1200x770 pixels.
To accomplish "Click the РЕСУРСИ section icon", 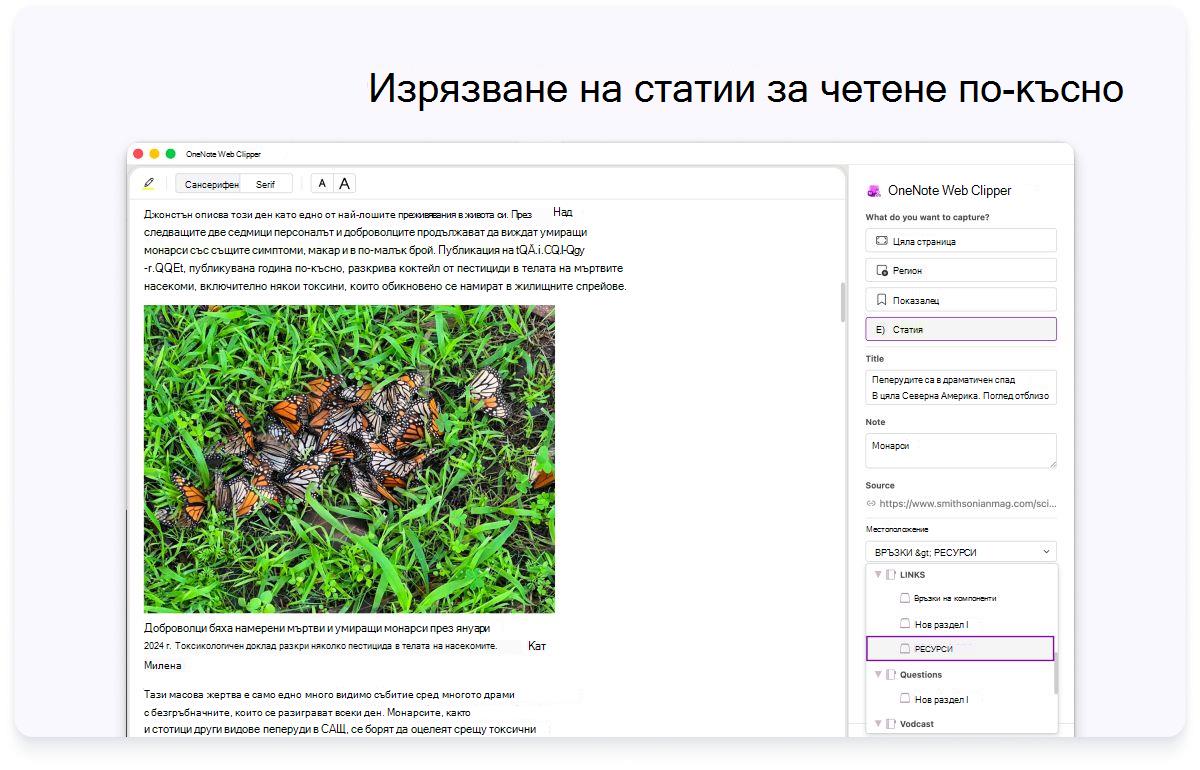I will pos(905,649).
